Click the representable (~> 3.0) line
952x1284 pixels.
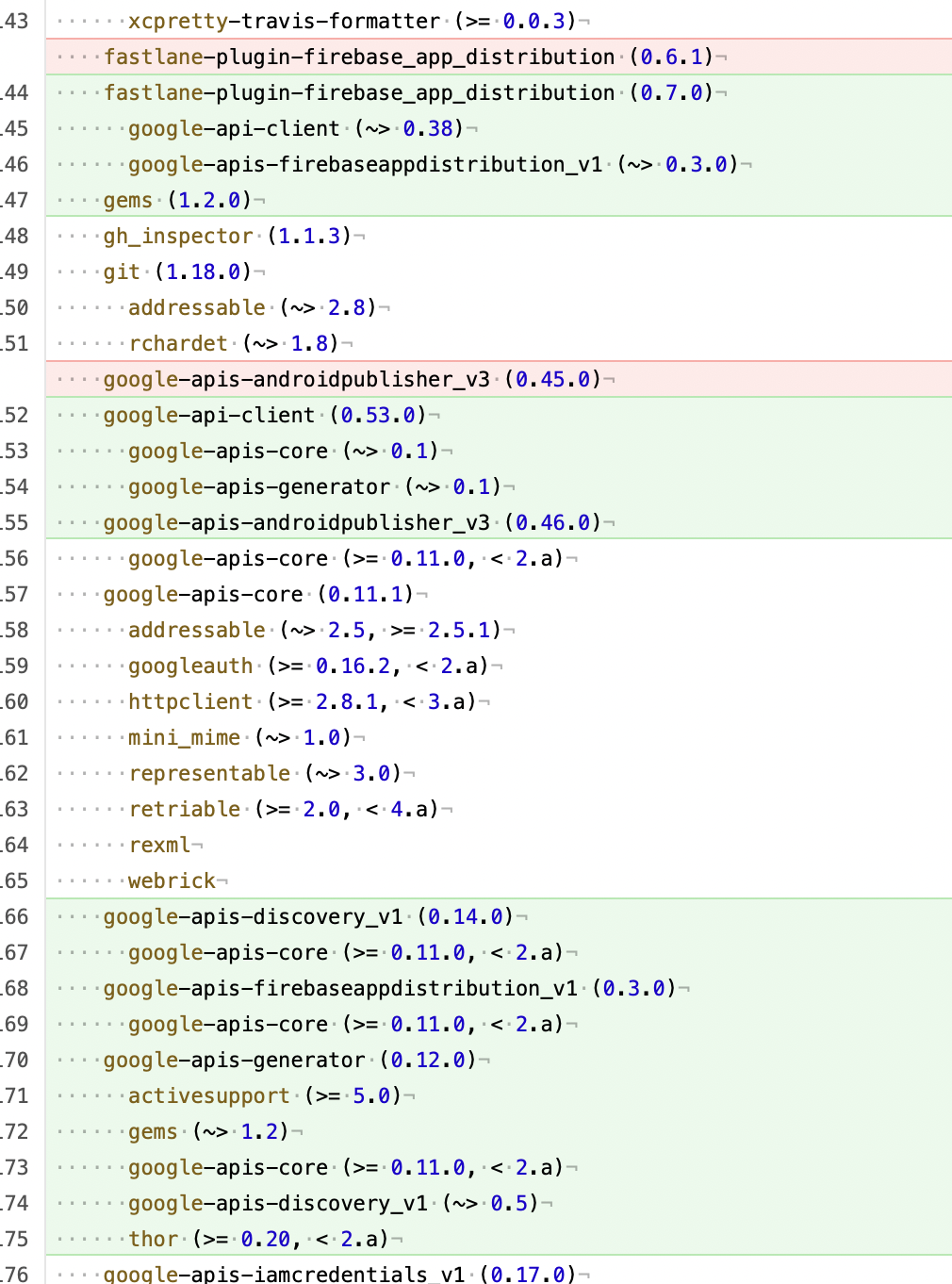coord(500,773)
